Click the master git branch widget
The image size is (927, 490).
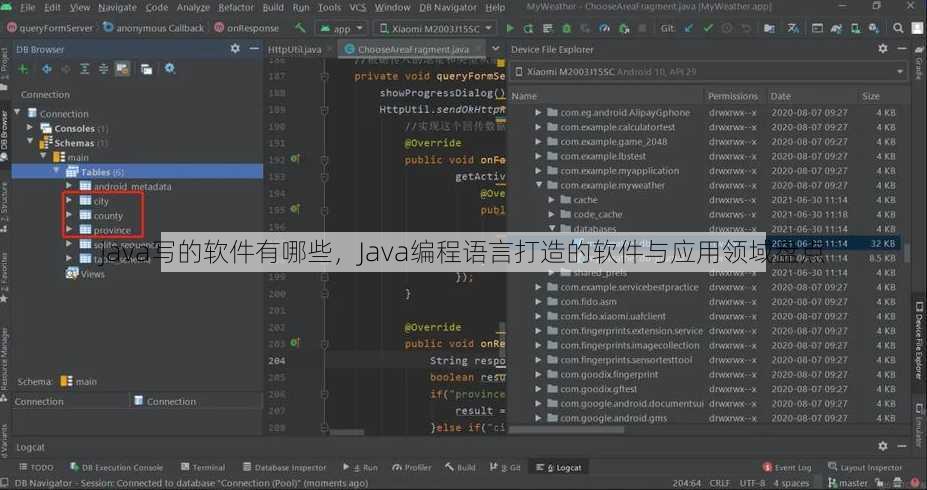pyautogui.click(x=848, y=483)
